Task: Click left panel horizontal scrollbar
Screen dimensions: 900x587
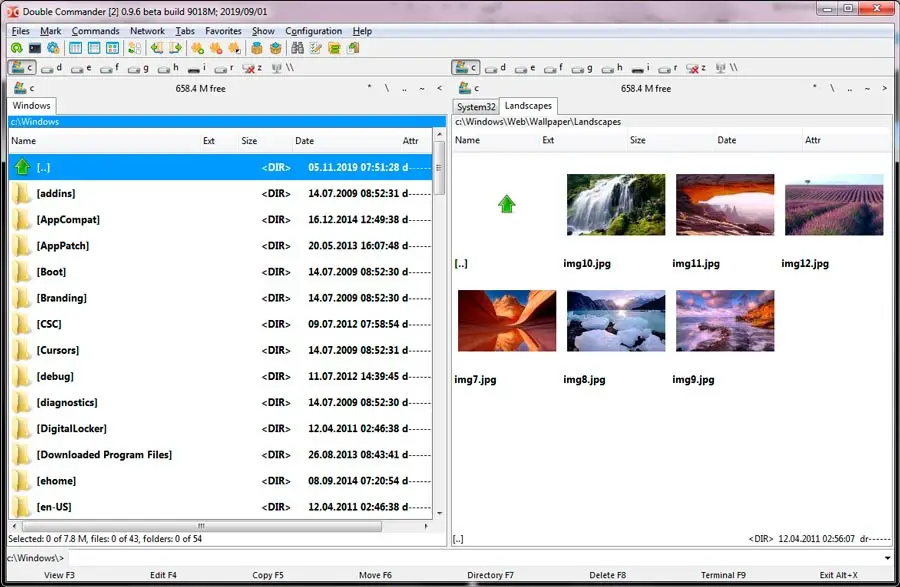Action: 200,526
